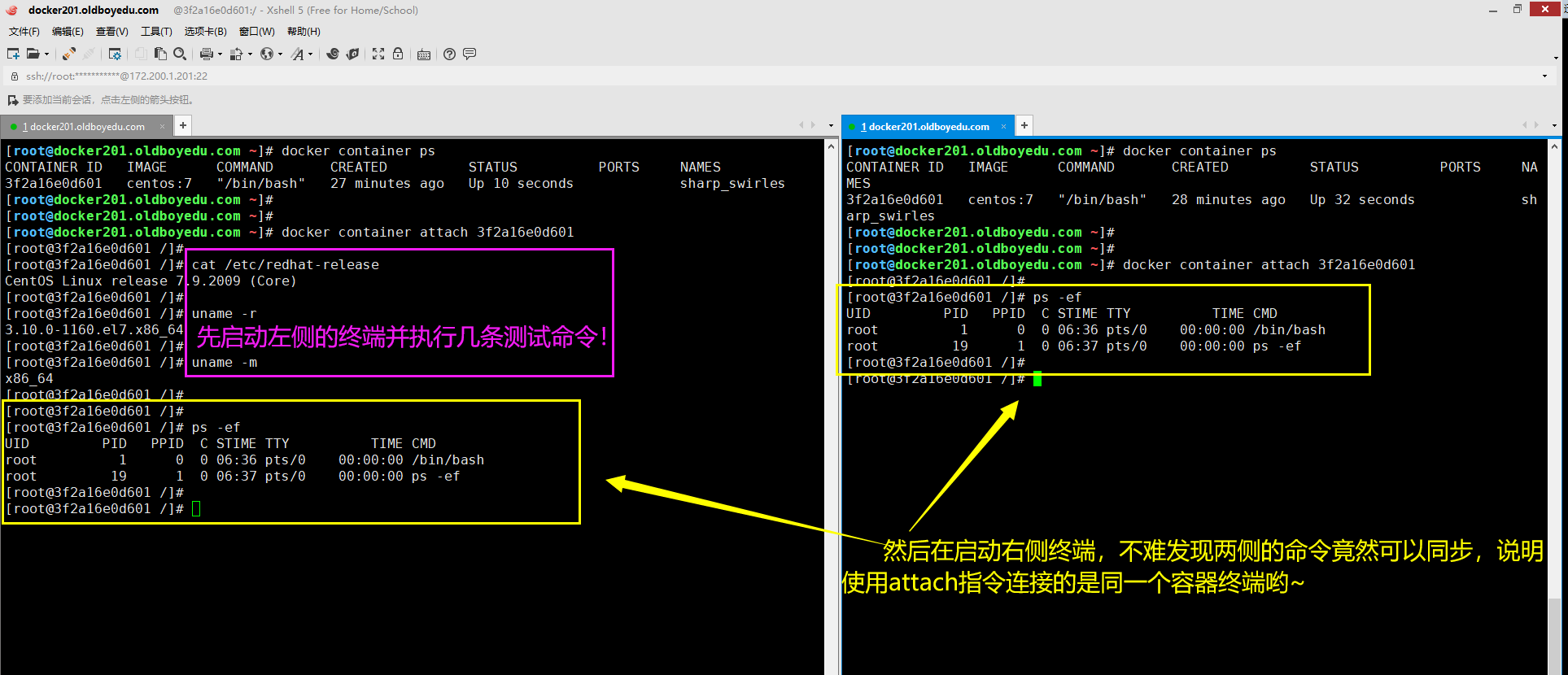Open the 文件(F) menu
This screenshot has width=1568, height=675.
tap(24, 32)
